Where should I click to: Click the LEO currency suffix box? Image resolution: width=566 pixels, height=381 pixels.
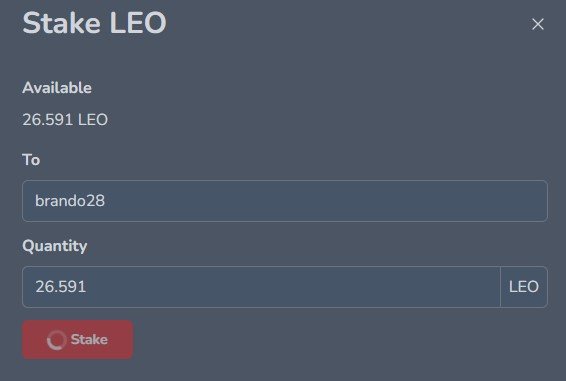524,287
